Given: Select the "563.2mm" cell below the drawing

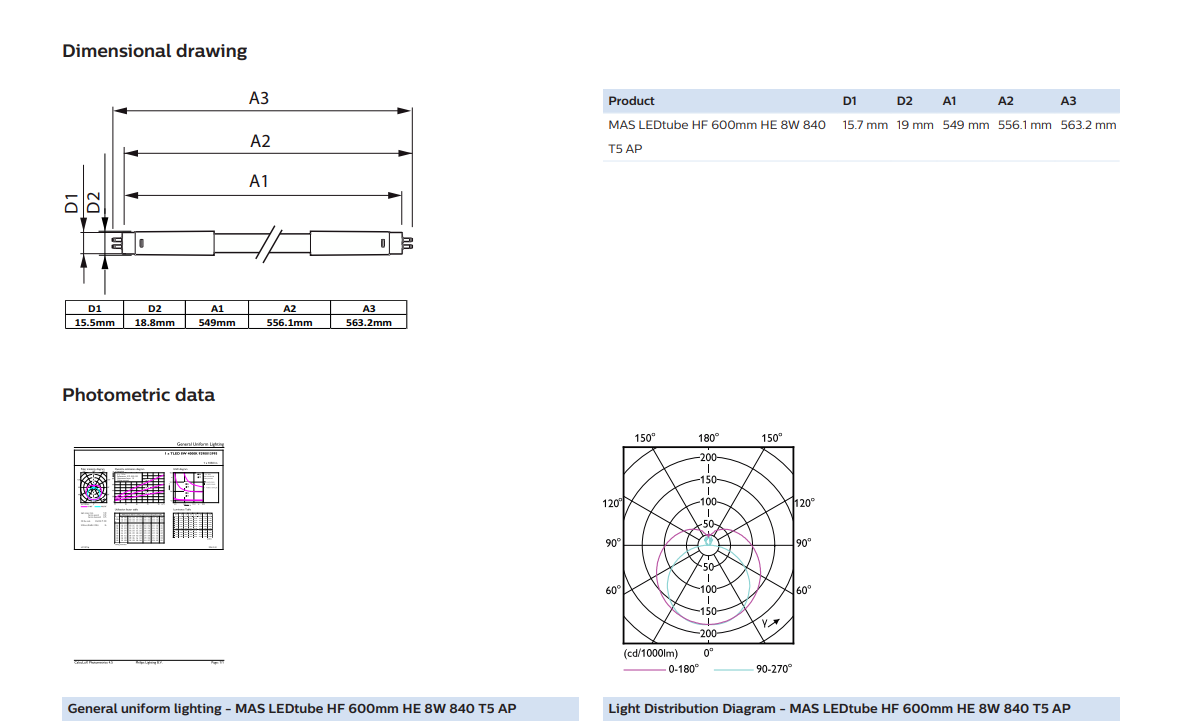Looking at the screenshot, I should tap(368, 322).
